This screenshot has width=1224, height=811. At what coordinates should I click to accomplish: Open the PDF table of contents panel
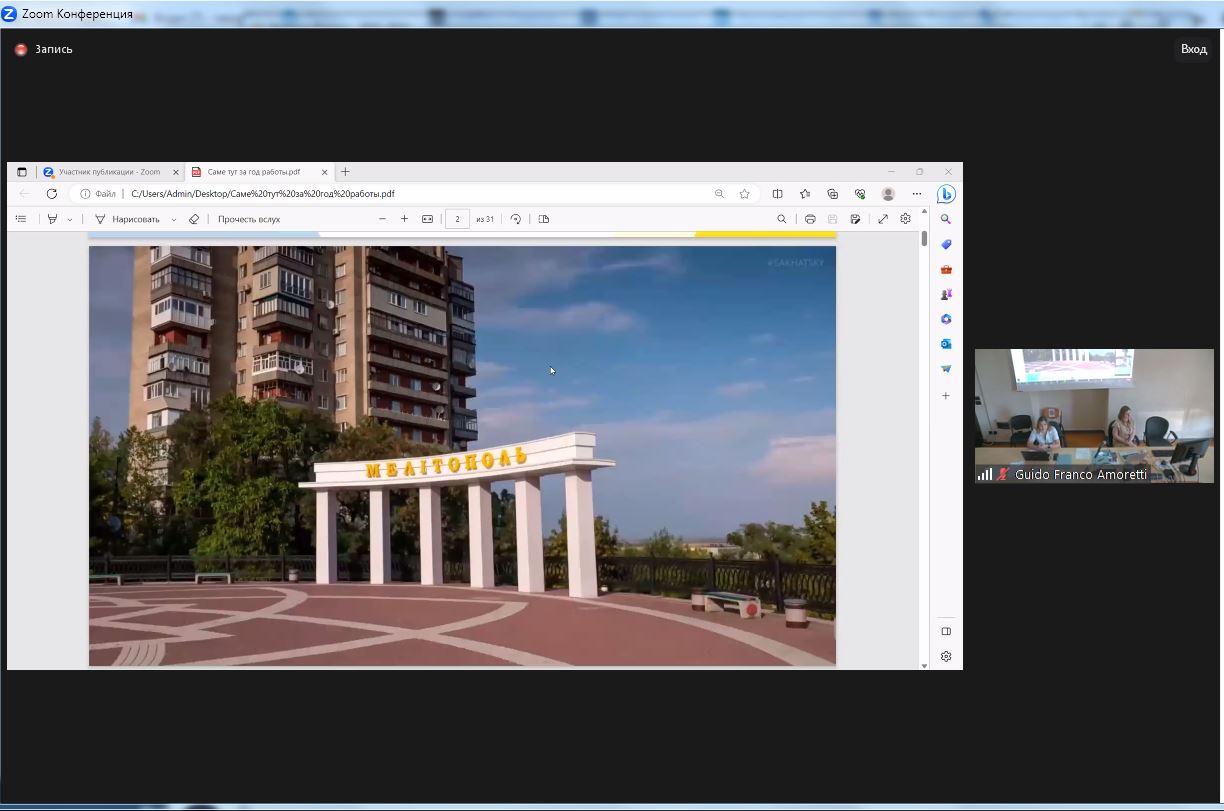(x=21, y=219)
